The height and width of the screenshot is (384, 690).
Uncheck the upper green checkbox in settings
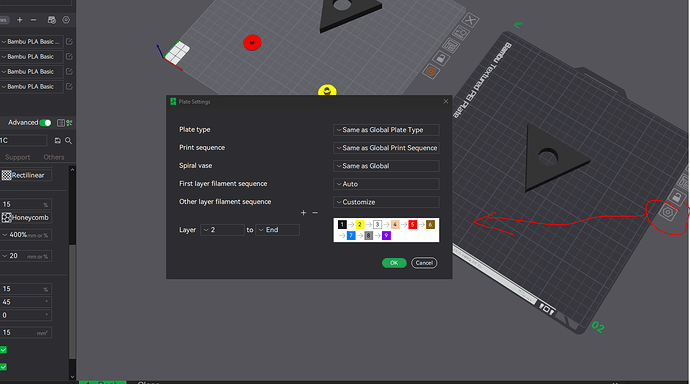pyautogui.click(x=4, y=350)
